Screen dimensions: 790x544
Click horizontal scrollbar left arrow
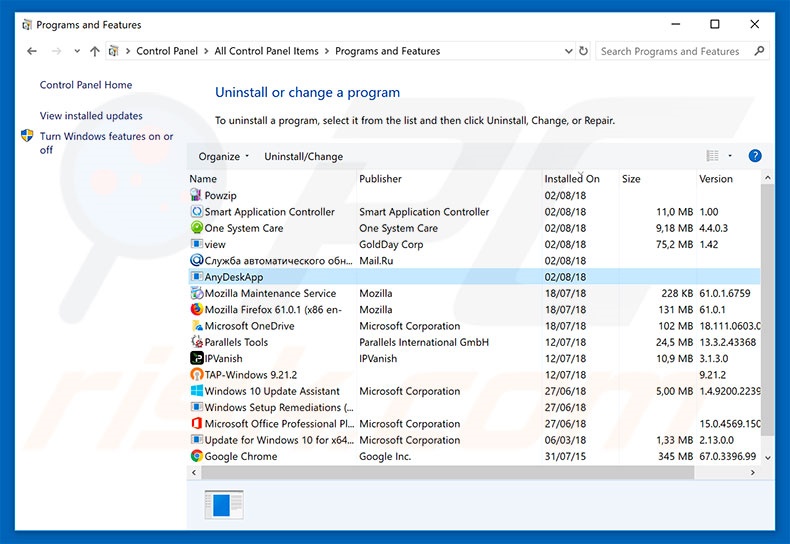194,472
